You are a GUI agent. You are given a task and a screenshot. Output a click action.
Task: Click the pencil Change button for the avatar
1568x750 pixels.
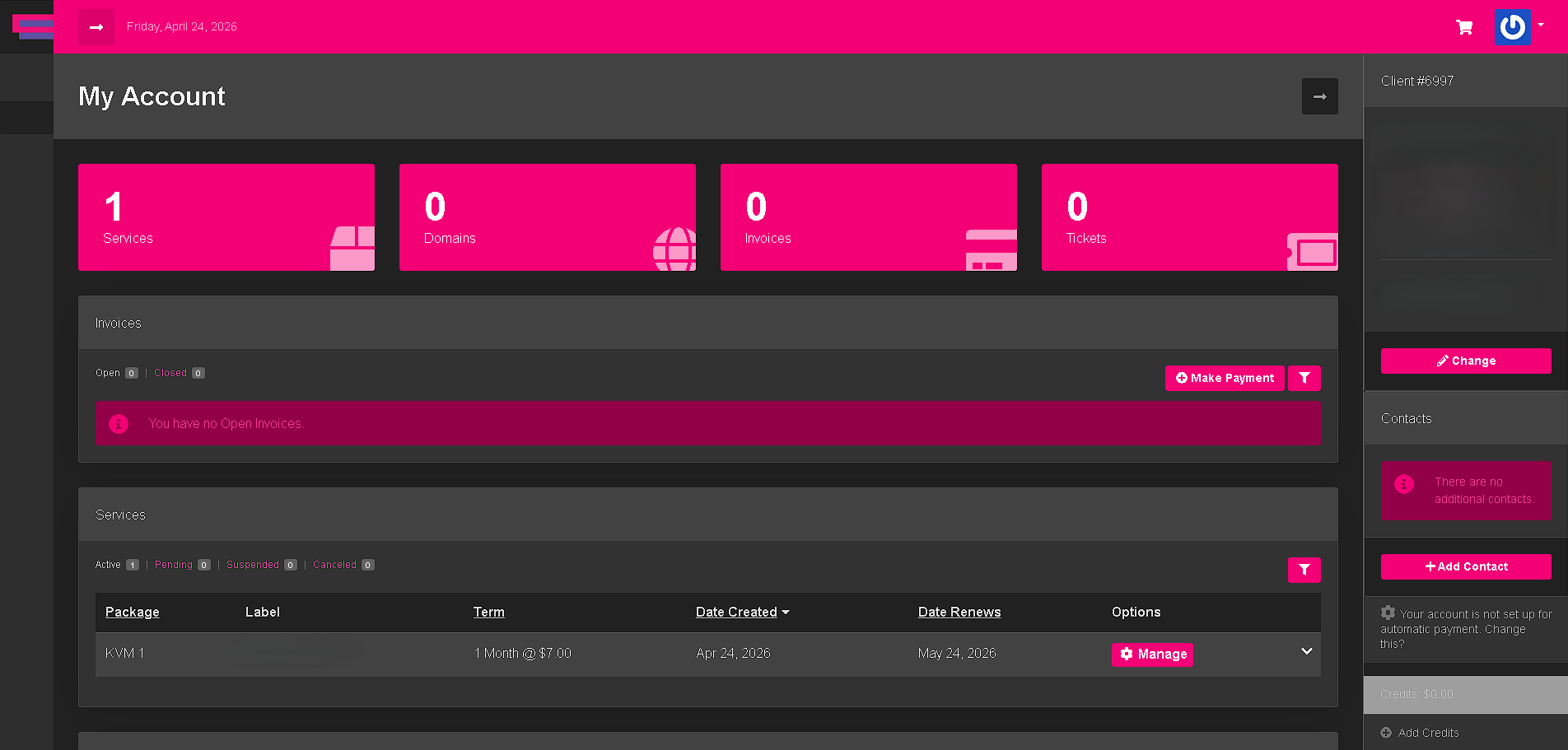click(x=1465, y=361)
